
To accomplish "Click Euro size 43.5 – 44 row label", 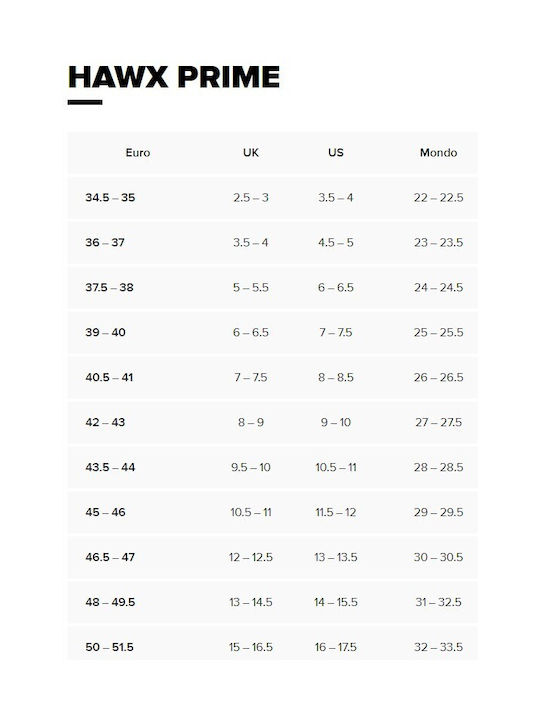I will coord(110,467).
